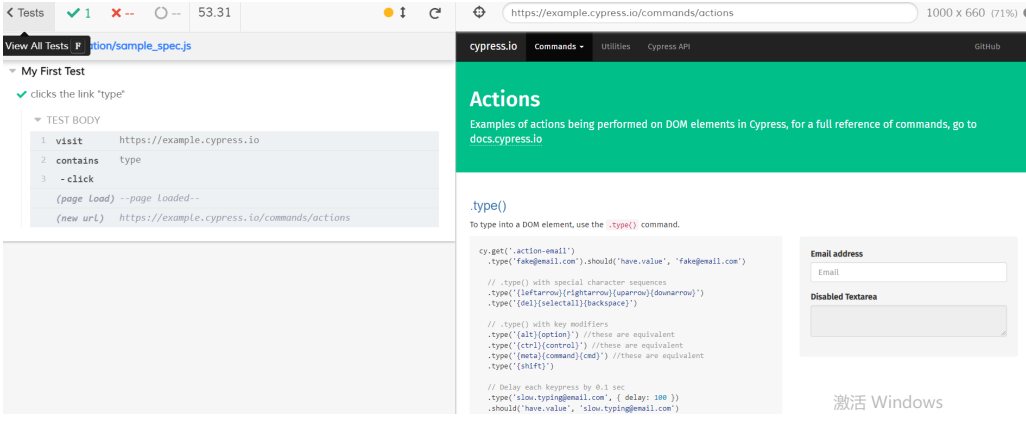Click the GitHub link in navbar

[x=986, y=46]
